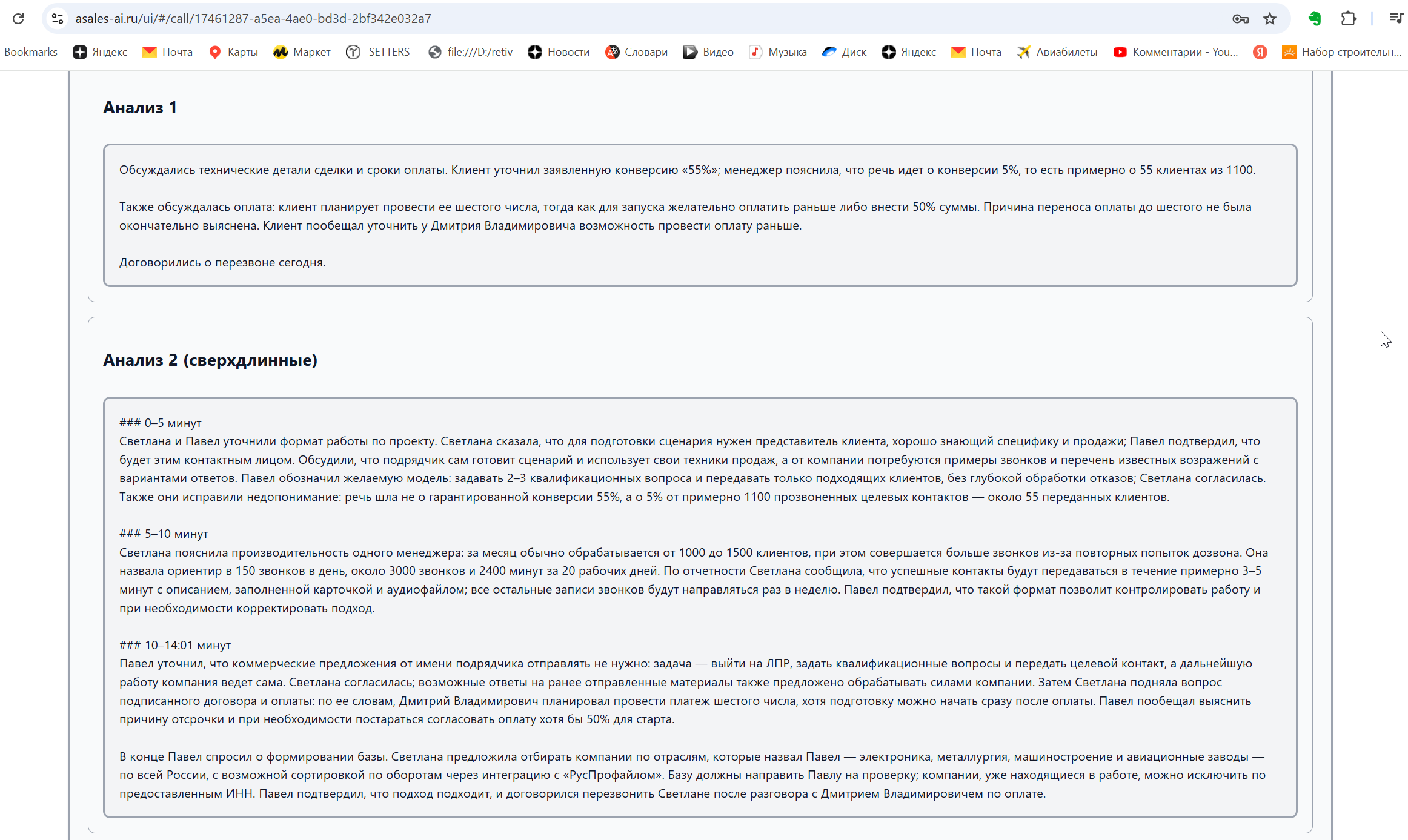
Task: Click the '### 5–10 минут' section header
Action: click(x=164, y=534)
